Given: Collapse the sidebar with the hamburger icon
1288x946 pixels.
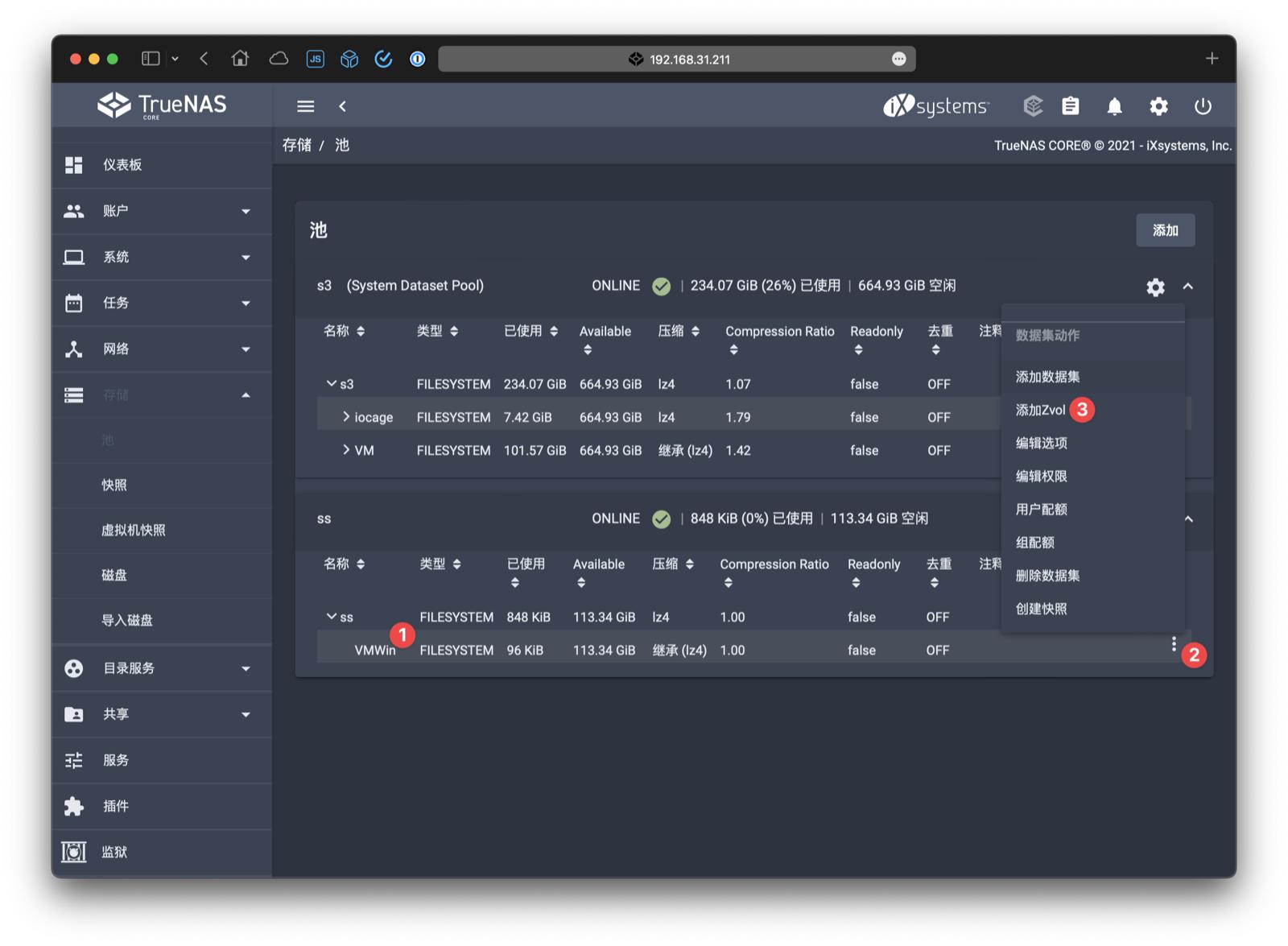Looking at the screenshot, I should point(304,105).
